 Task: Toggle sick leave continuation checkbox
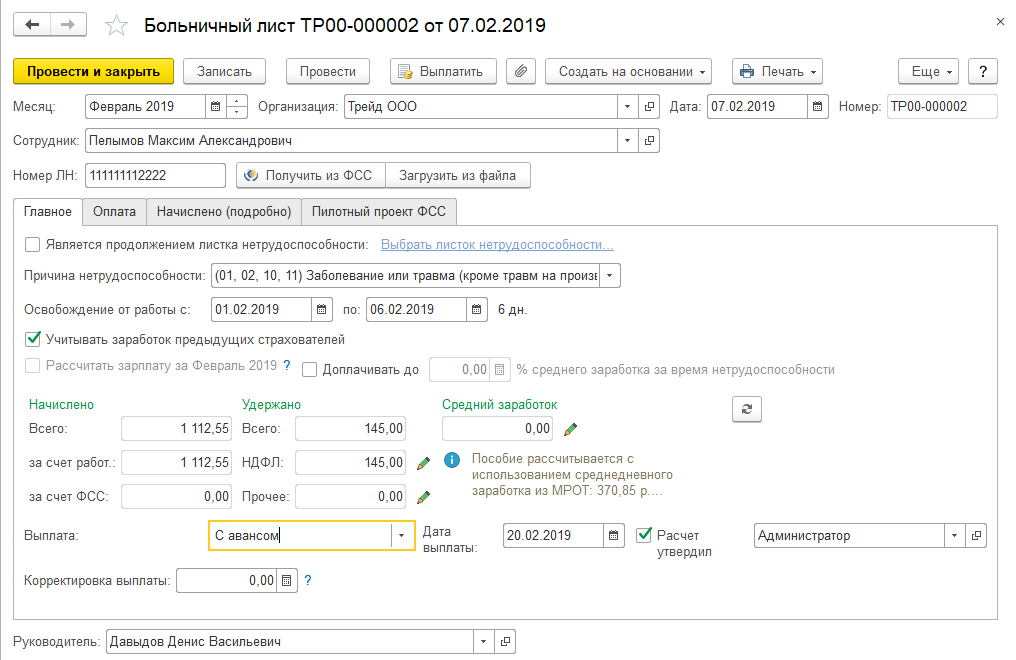33,244
